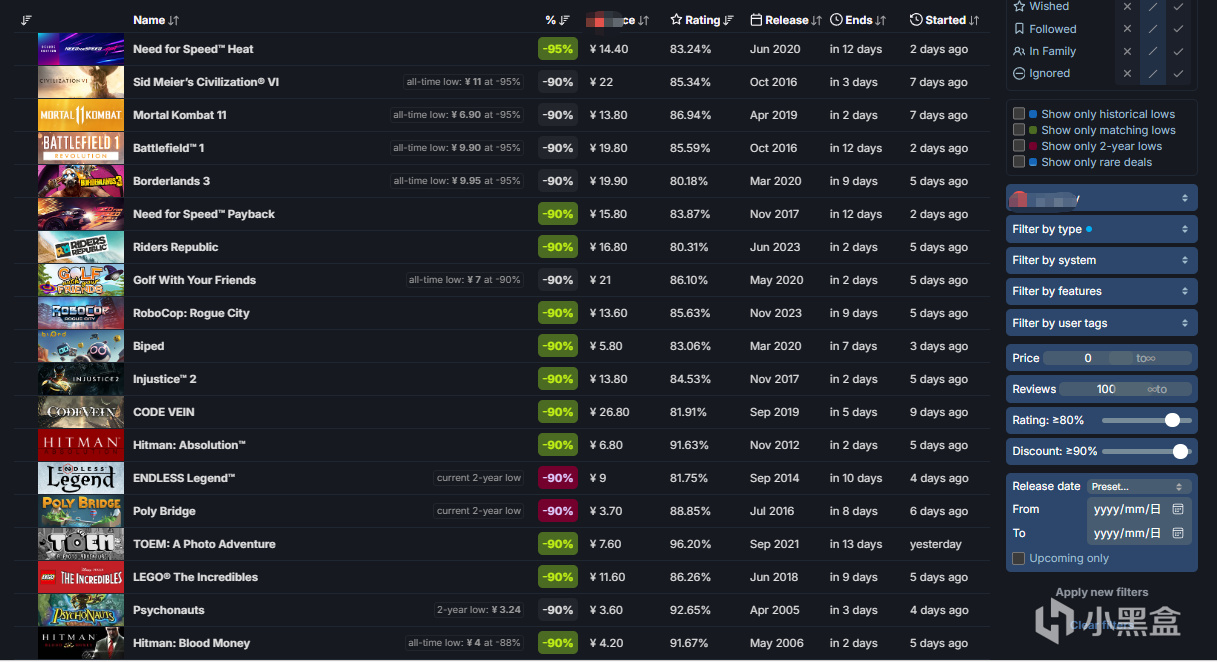Click the TOEM thumbnail image
This screenshot has width=1217, height=662.
81,544
